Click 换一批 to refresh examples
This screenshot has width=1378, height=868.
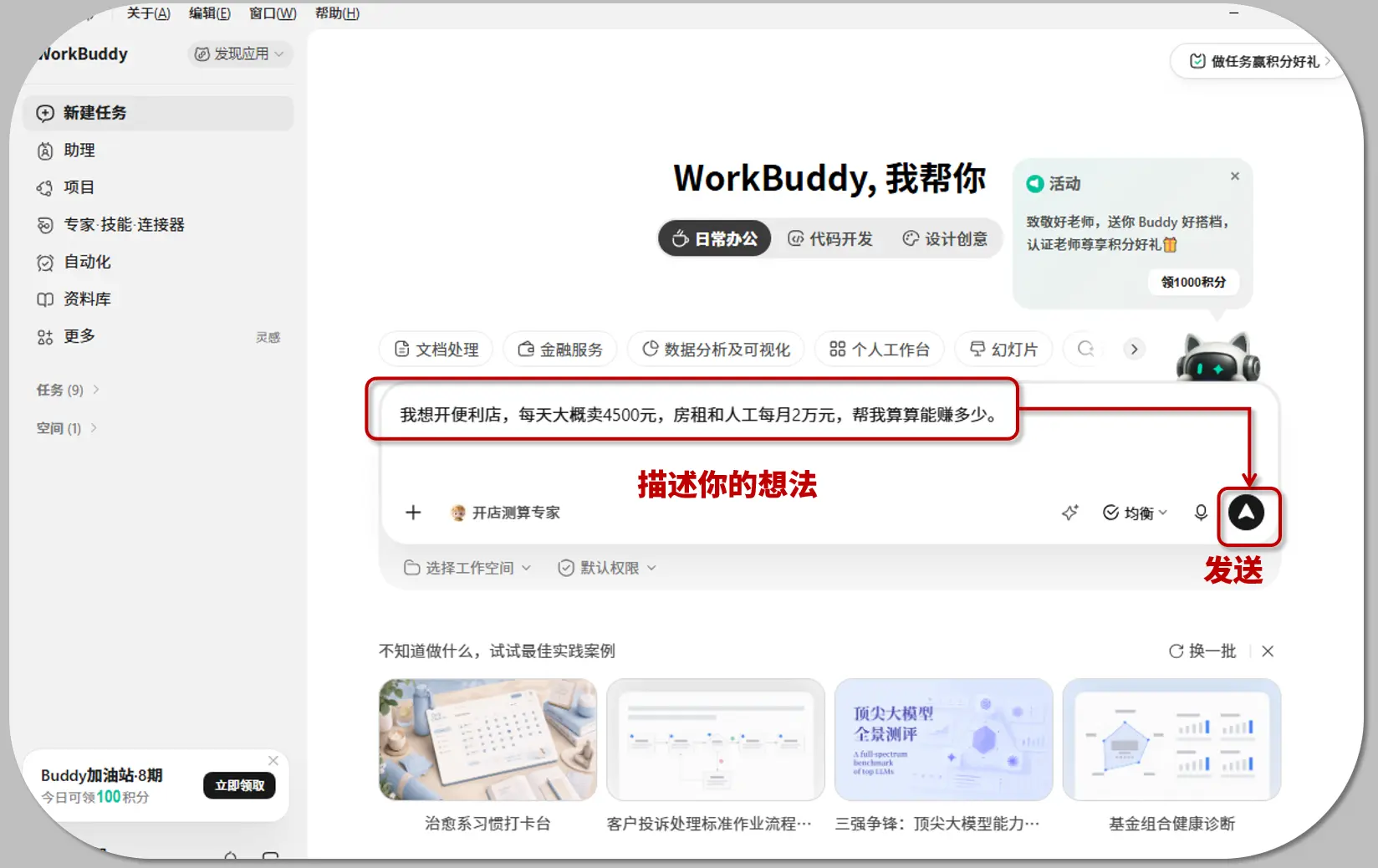(1202, 651)
